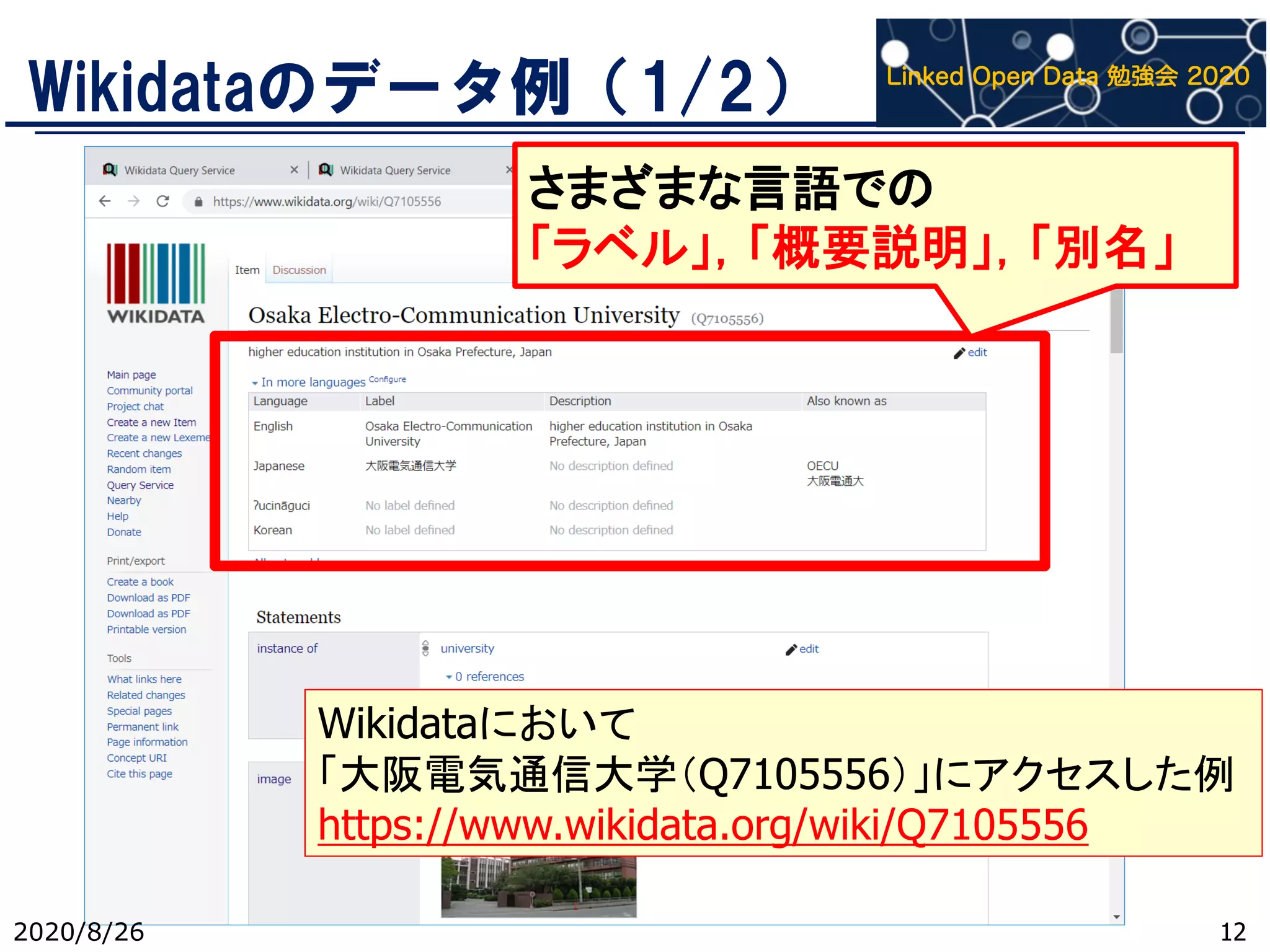Open Related changes
The height and width of the screenshot is (952, 1270).
(146, 695)
